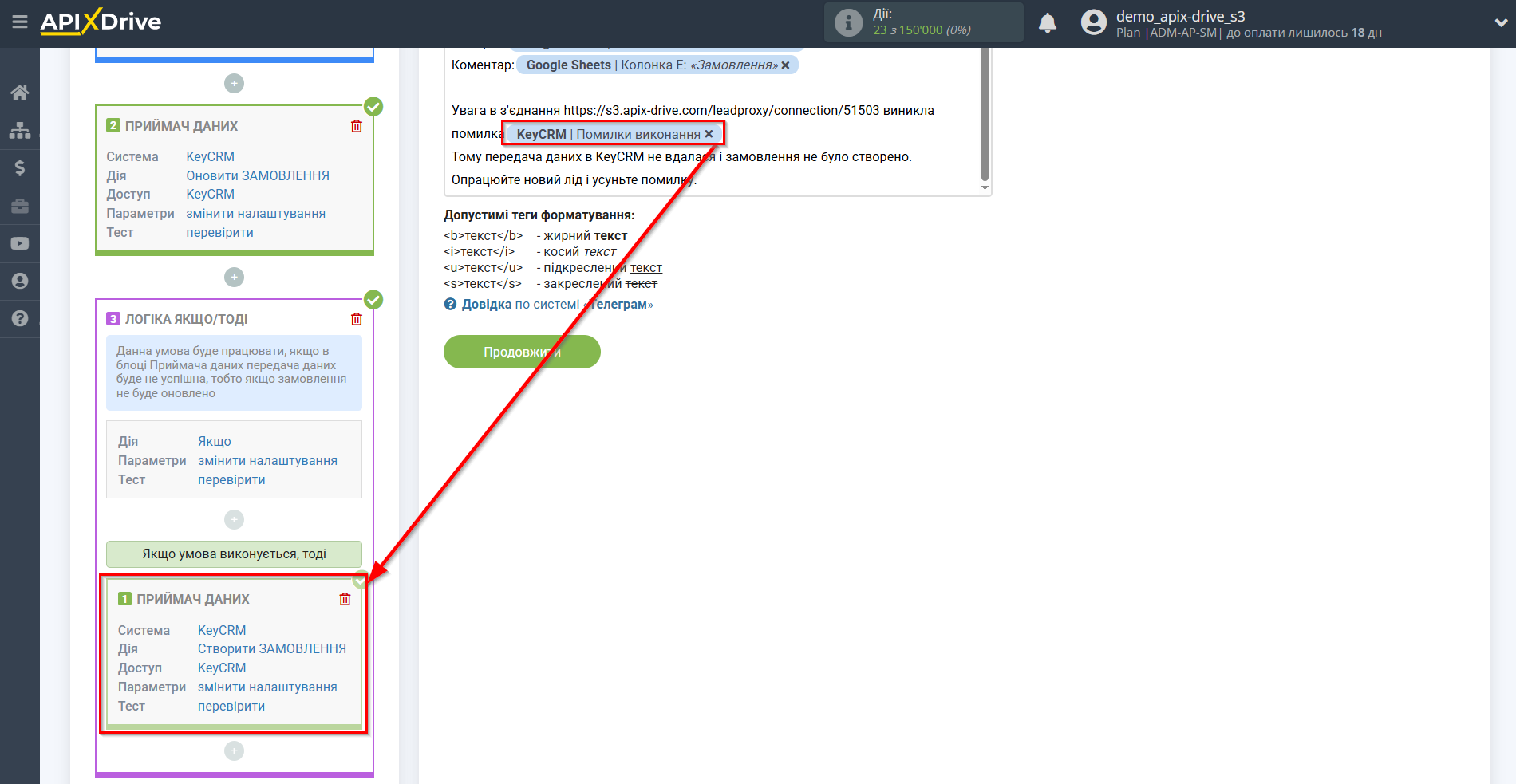Image resolution: width=1516 pixels, height=784 pixels.
Task: Click перевірити in logic block
Action: 231,479
